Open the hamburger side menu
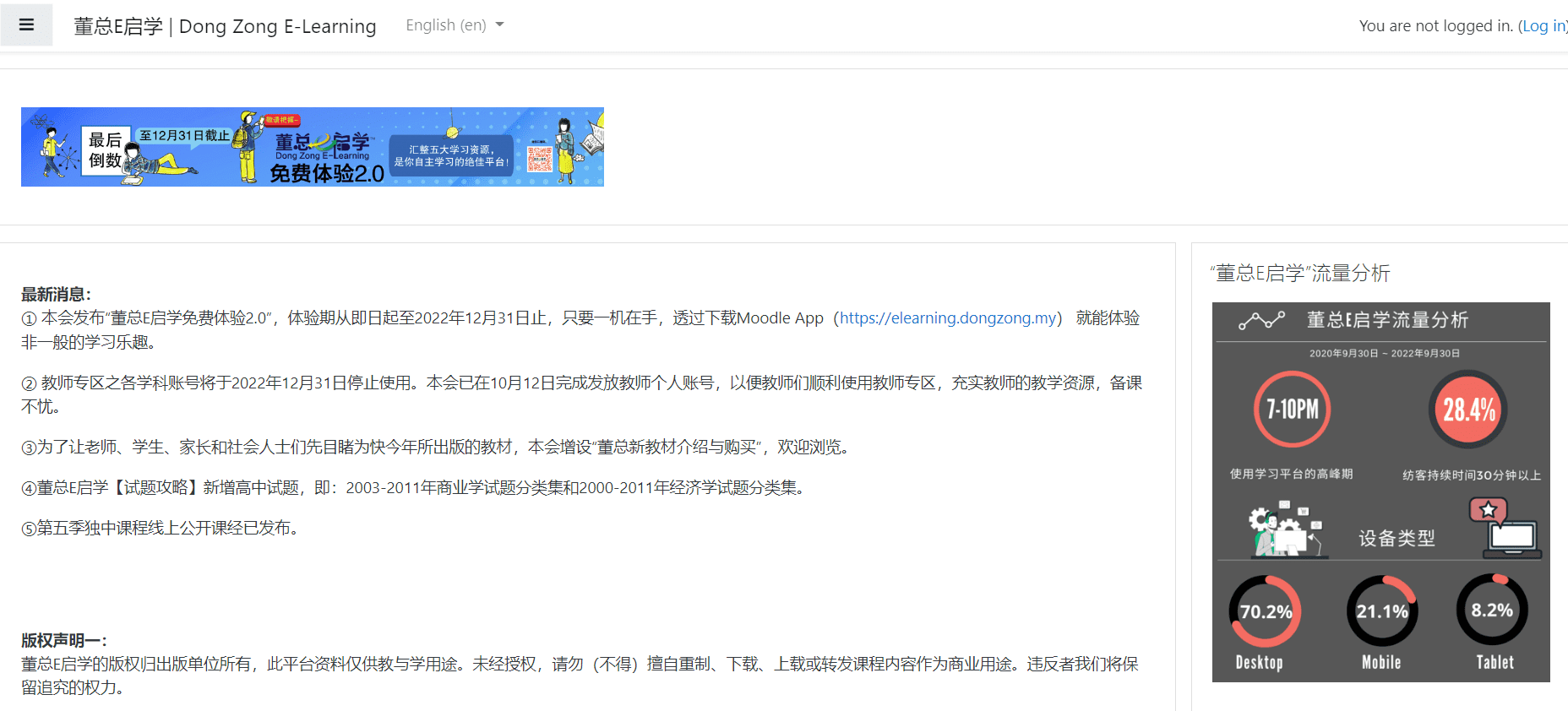 26,25
